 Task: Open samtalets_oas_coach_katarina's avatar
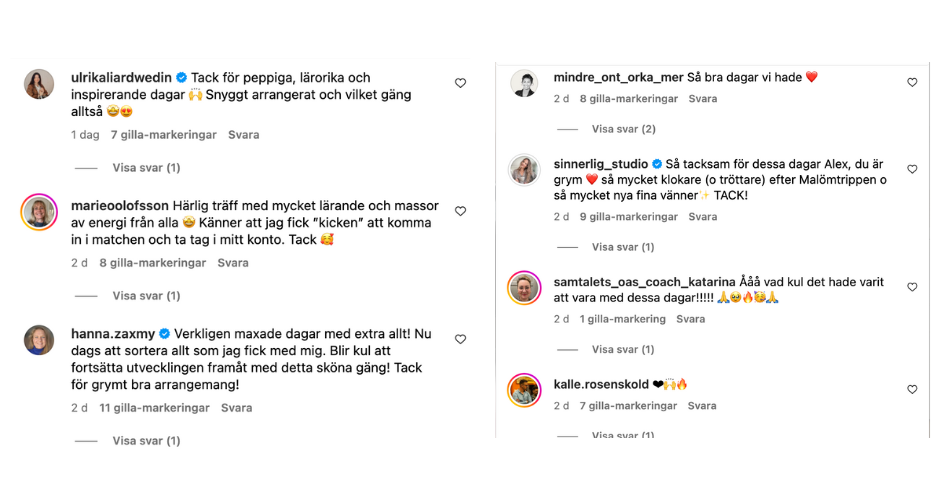(524, 288)
